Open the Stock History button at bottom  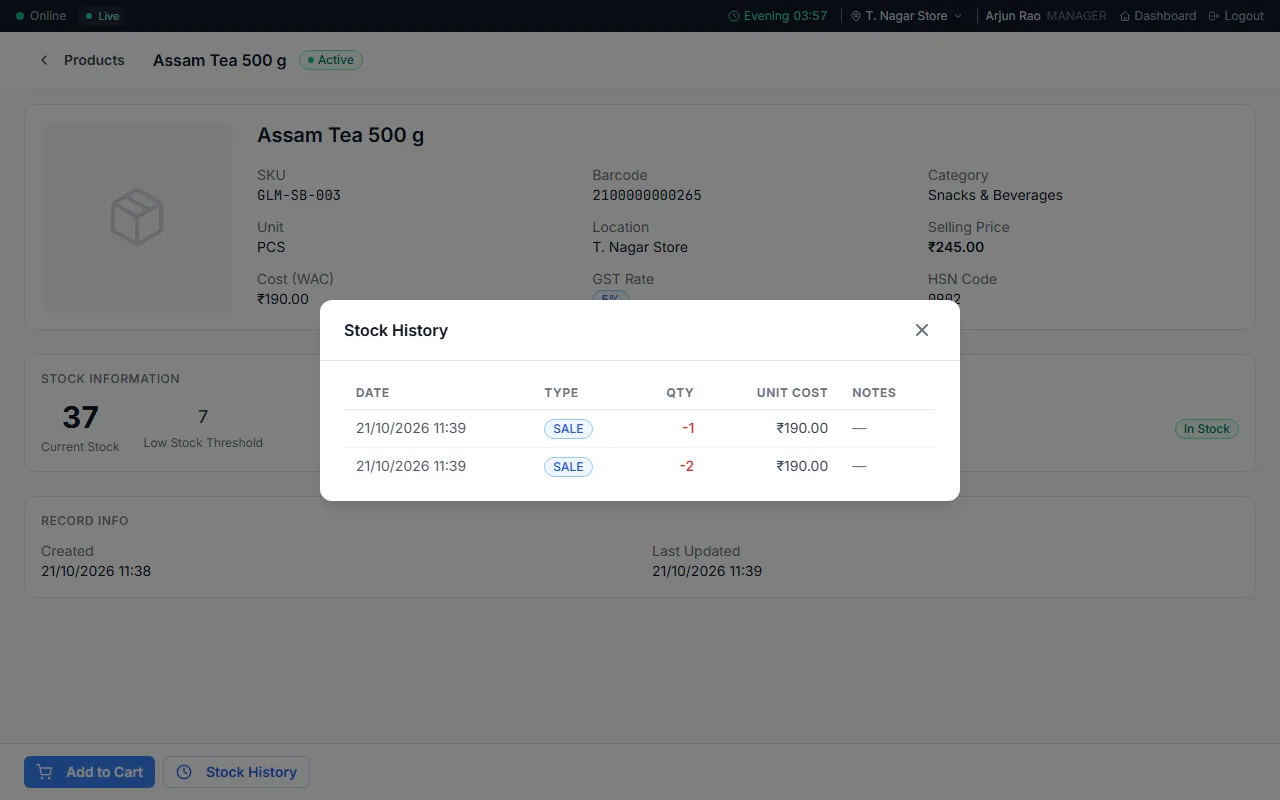[236, 772]
